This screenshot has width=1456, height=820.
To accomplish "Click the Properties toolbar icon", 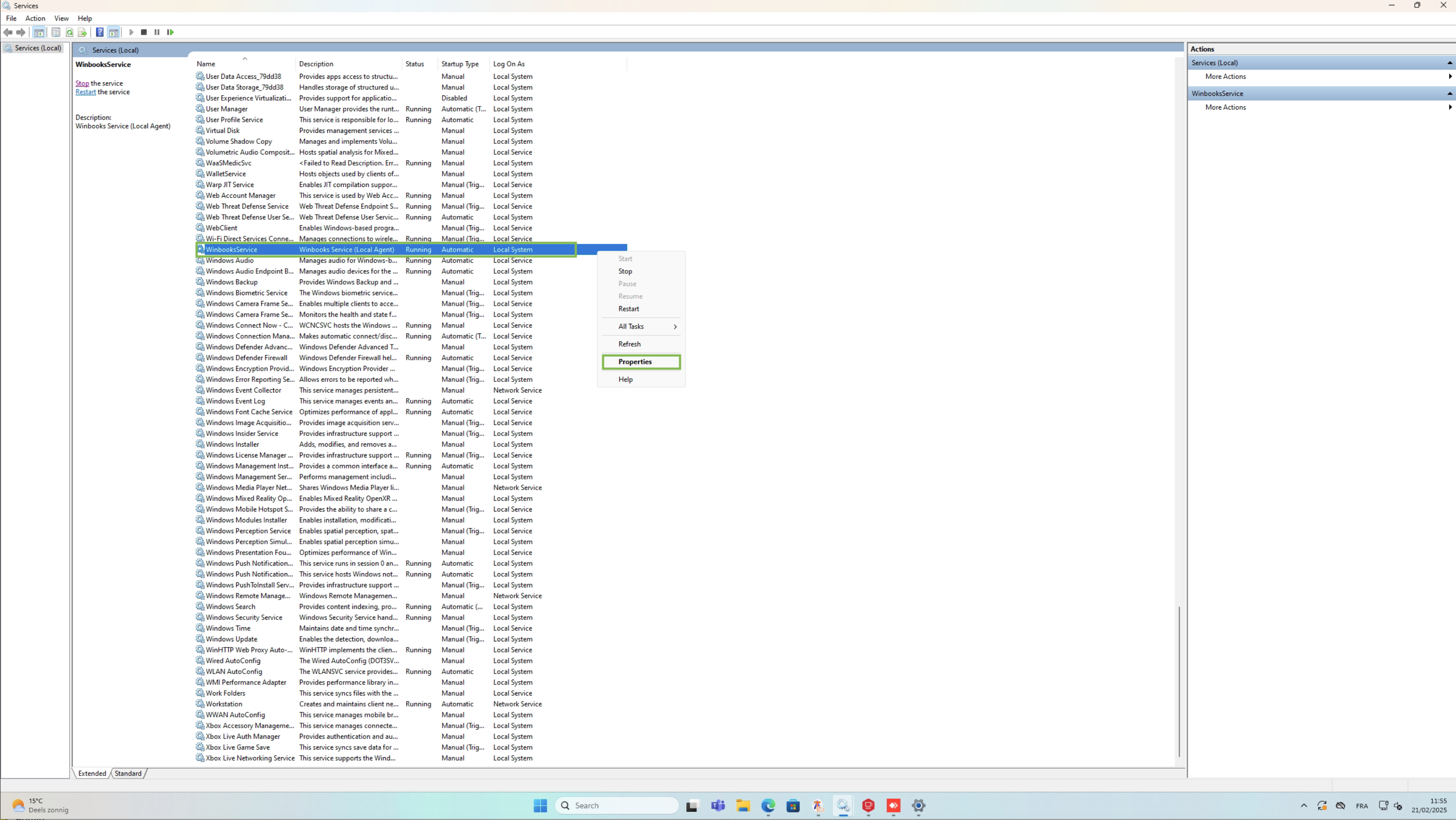I will point(56,32).
